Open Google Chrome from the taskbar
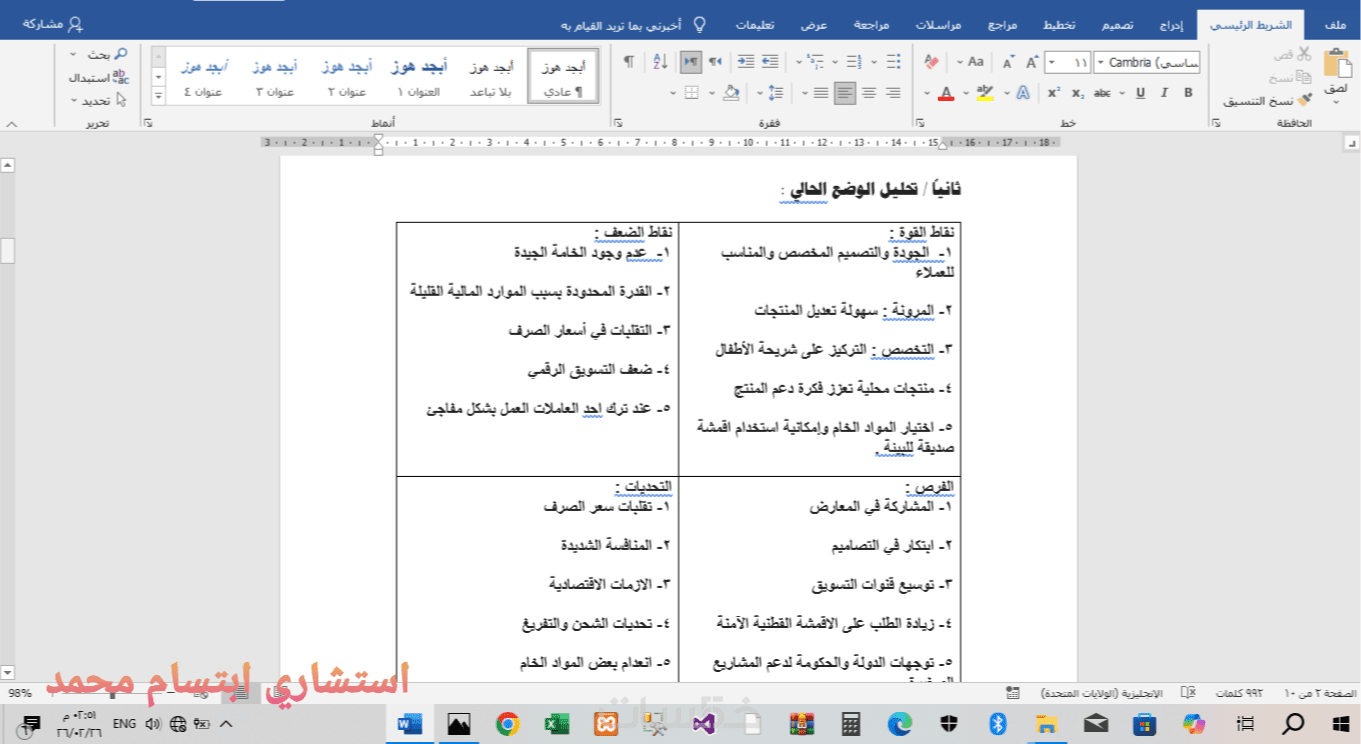This screenshot has height=744, width=1361. tap(507, 724)
